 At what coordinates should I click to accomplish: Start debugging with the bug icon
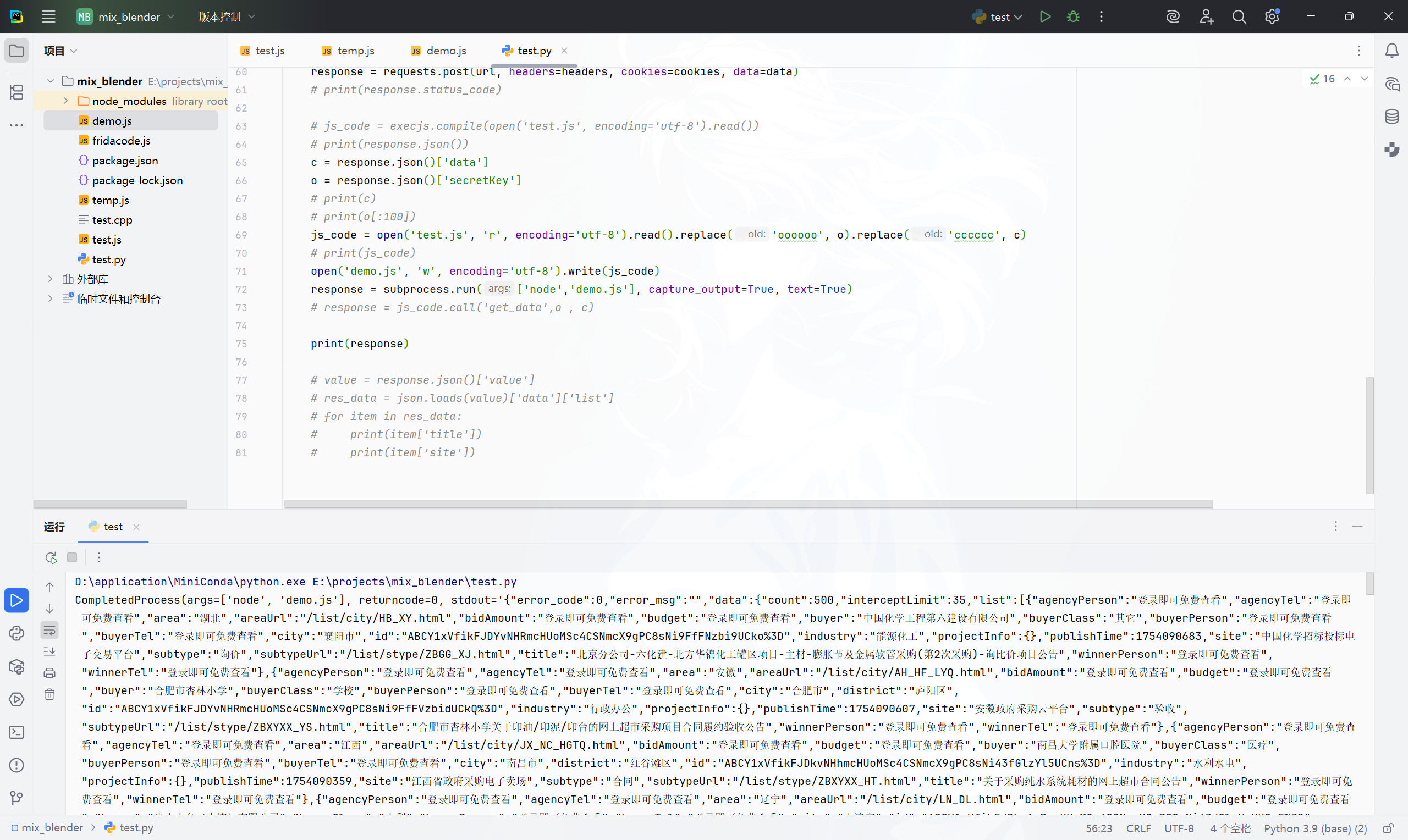[1073, 17]
